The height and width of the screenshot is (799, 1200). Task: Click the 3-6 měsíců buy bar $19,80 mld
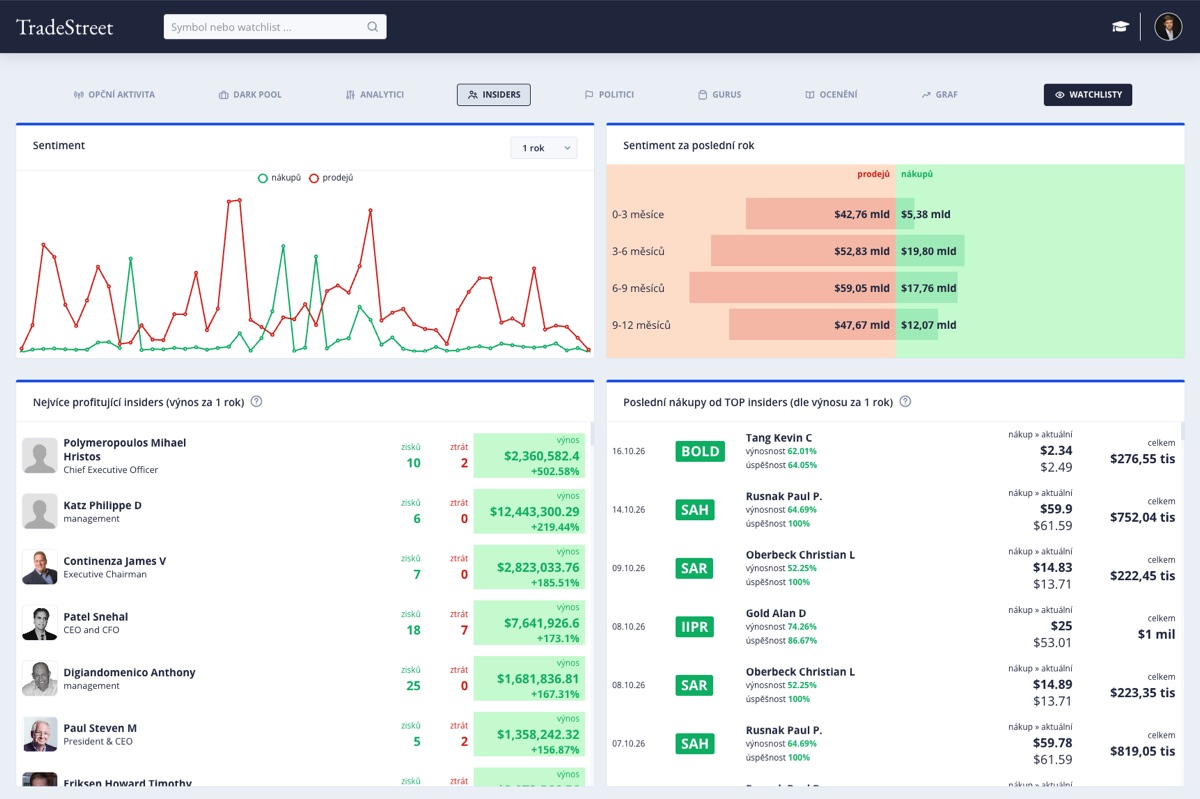pos(930,251)
